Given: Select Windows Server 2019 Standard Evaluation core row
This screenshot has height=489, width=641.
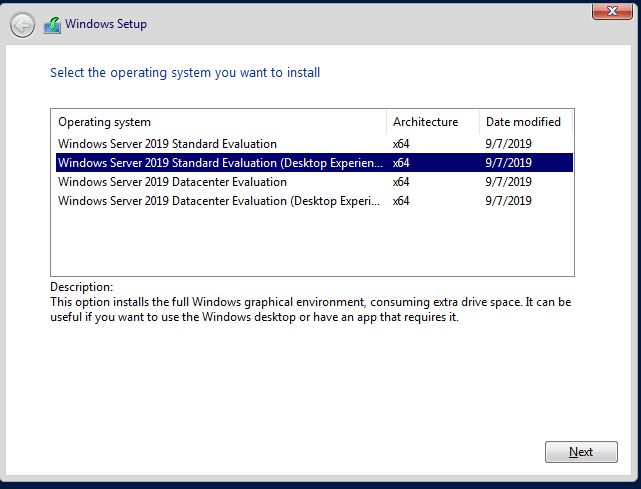Looking at the screenshot, I should coord(314,144).
